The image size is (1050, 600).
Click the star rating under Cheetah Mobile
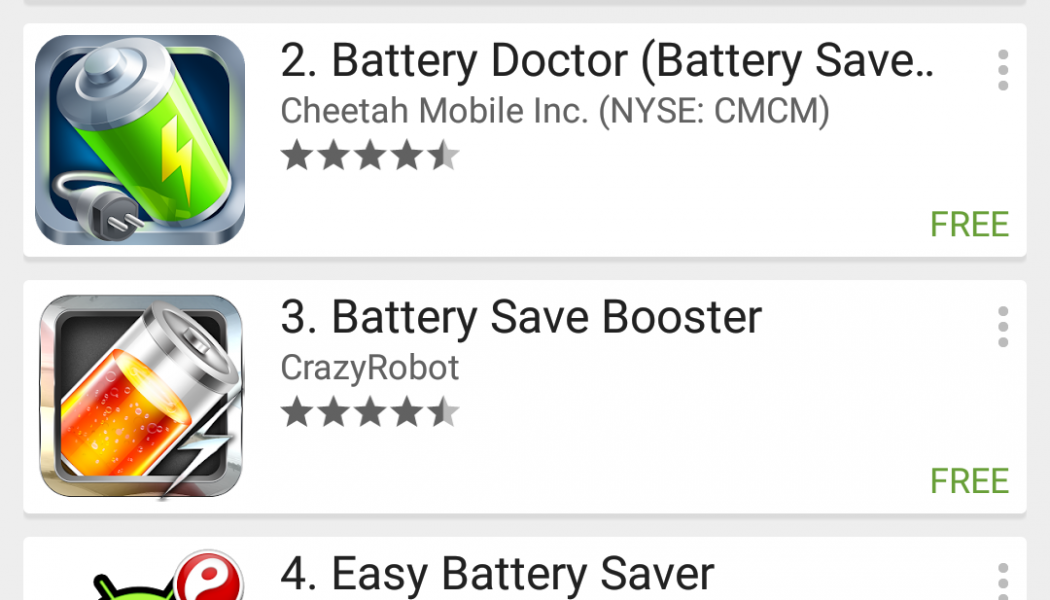(x=370, y=156)
